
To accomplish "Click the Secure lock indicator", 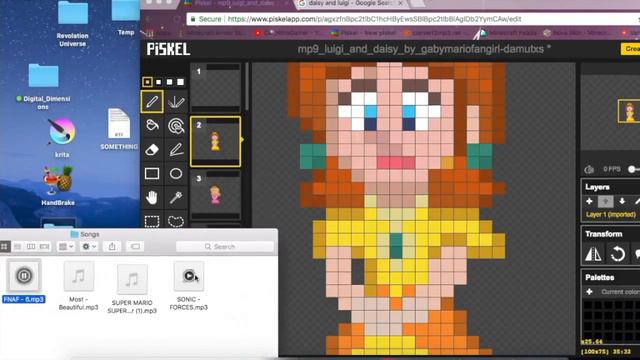I will [x=206, y=19].
